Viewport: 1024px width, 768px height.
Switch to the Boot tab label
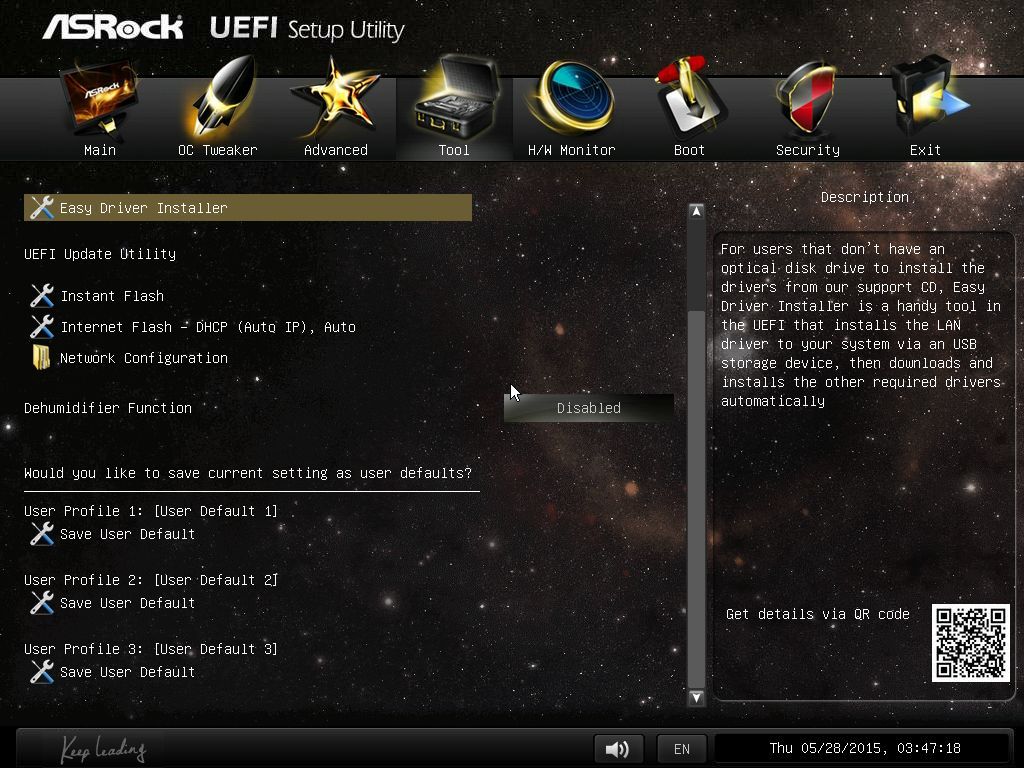pyautogui.click(x=690, y=150)
